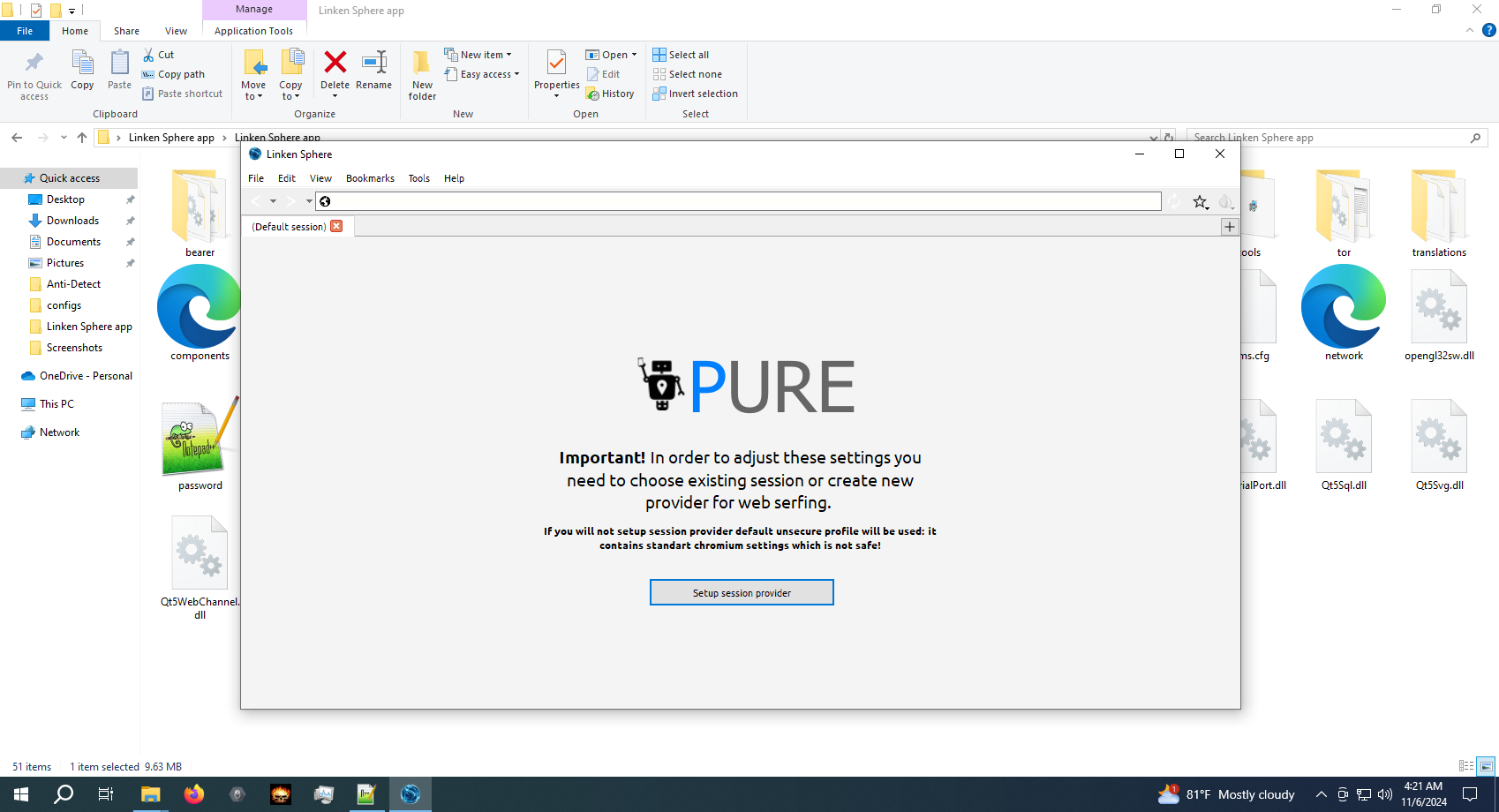Select Downloads in Quick access

click(72, 221)
